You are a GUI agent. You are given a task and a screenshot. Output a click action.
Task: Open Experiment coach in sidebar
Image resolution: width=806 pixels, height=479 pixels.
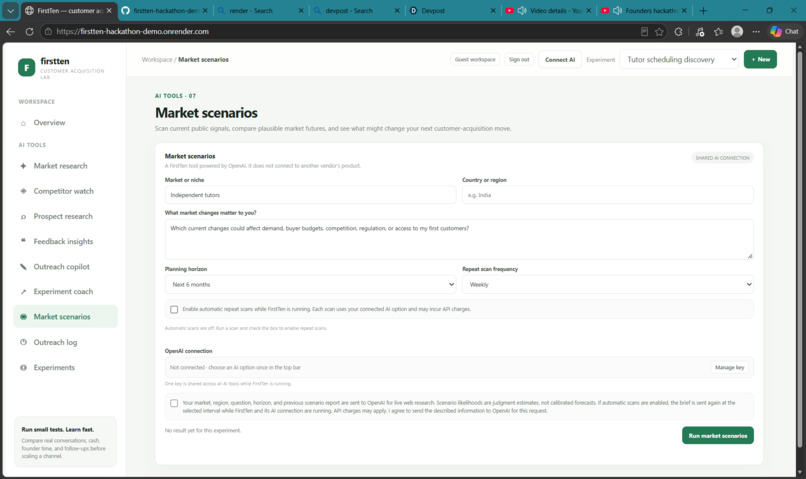coord(65,291)
